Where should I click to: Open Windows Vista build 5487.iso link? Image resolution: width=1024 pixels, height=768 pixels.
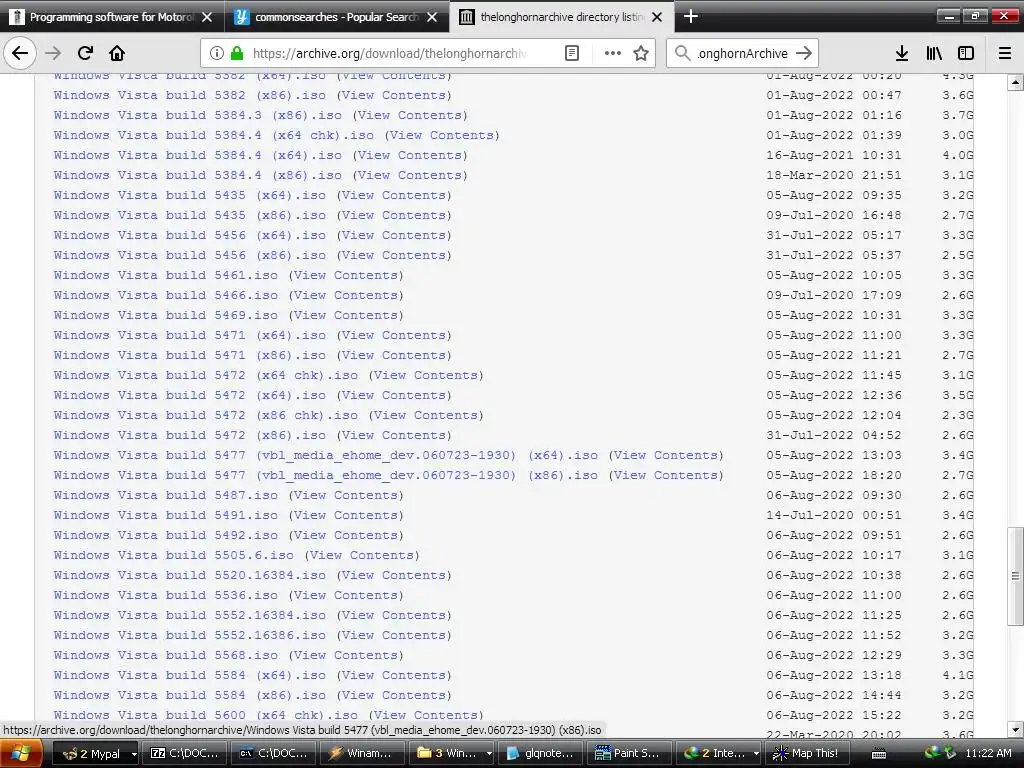point(165,495)
